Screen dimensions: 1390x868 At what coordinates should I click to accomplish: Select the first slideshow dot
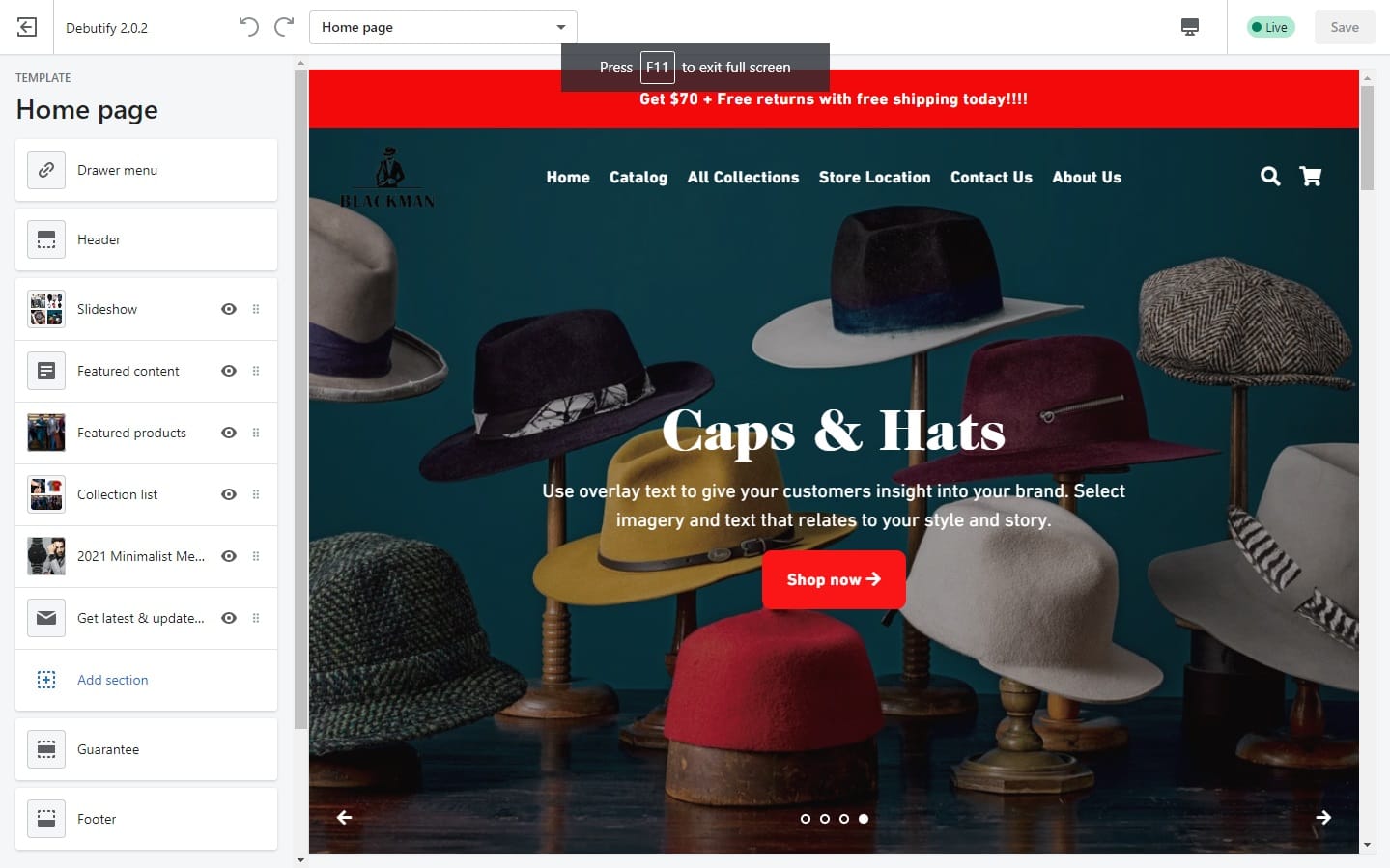click(806, 819)
